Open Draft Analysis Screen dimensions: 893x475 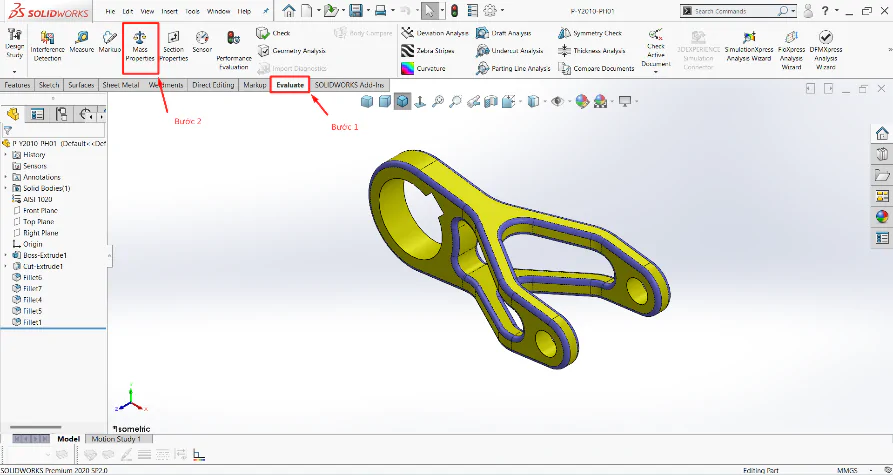point(503,33)
